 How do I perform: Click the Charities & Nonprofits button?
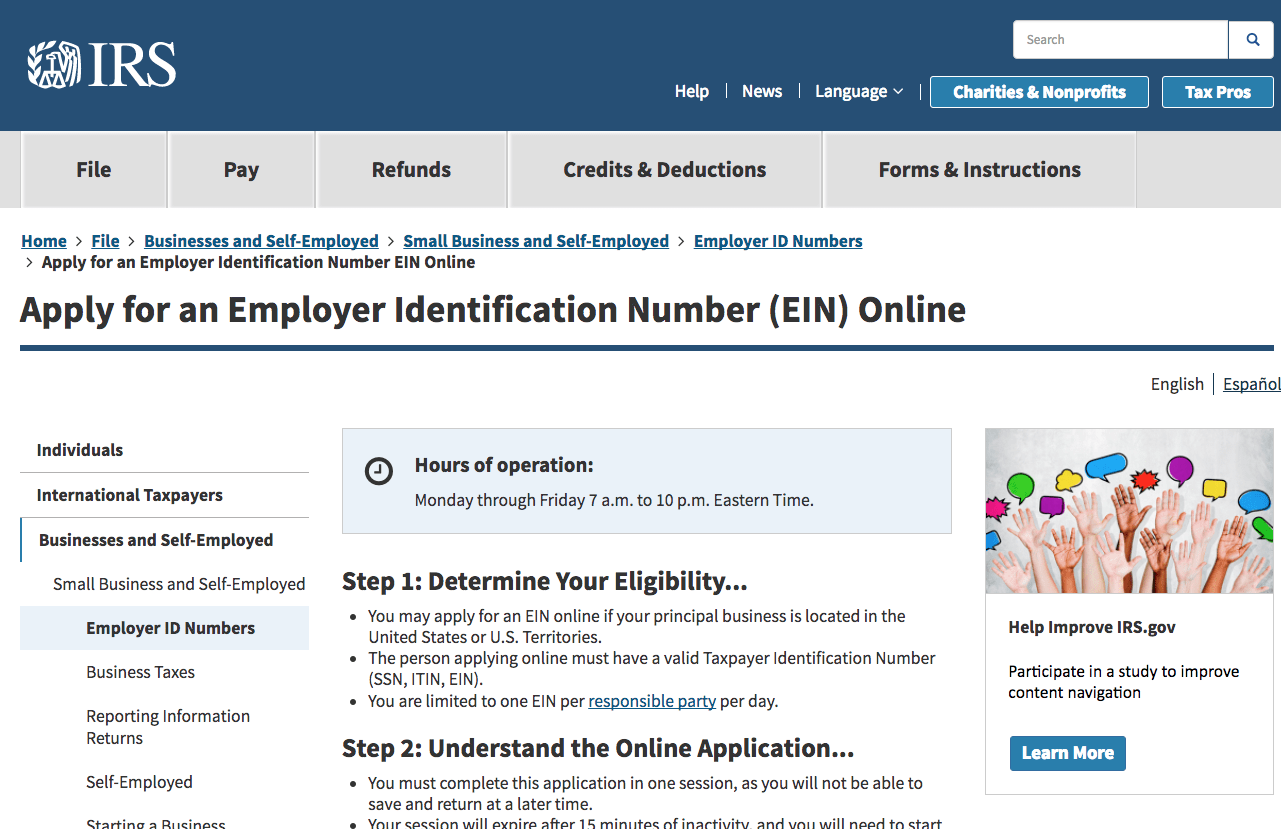(1039, 91)
